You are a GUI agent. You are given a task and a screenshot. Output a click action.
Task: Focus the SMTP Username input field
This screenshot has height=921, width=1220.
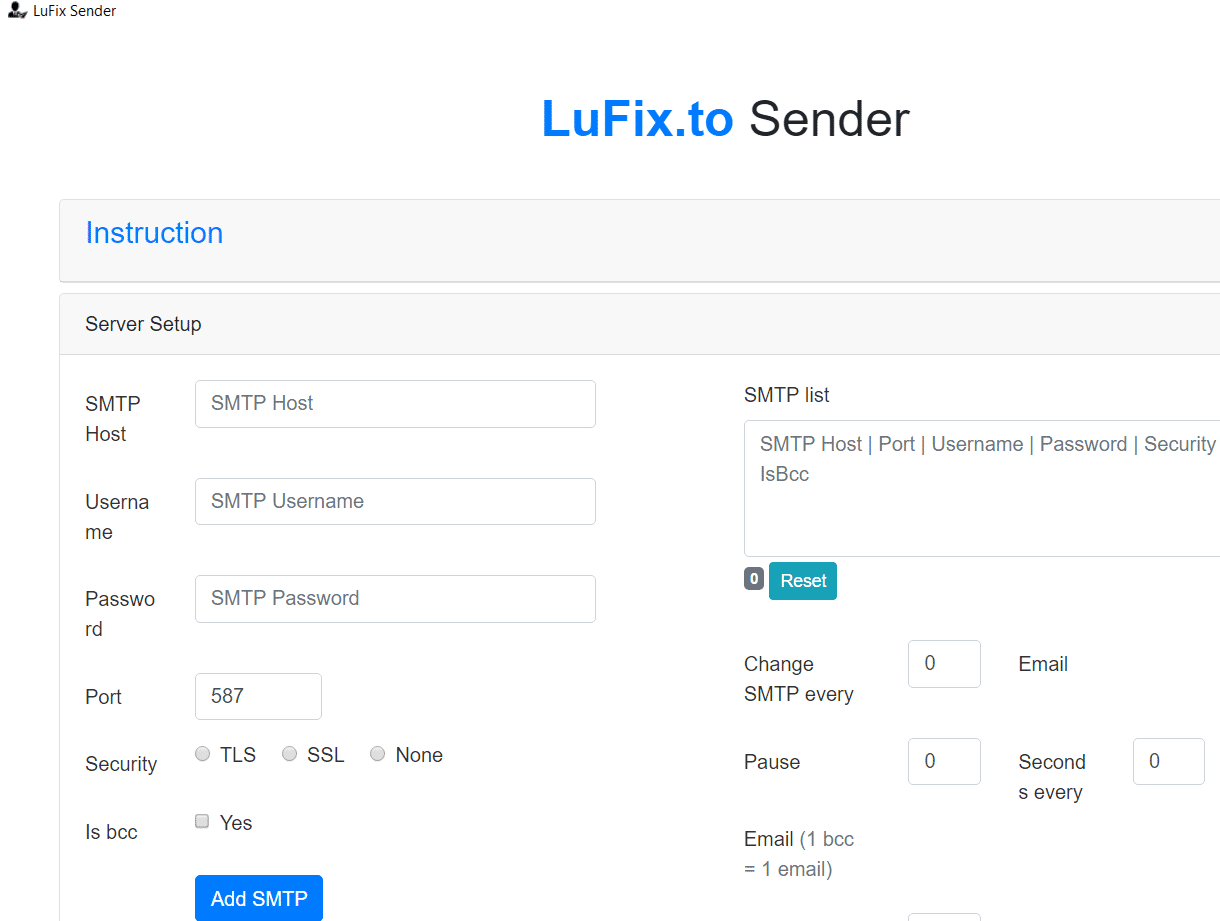(x=394, y=501)
